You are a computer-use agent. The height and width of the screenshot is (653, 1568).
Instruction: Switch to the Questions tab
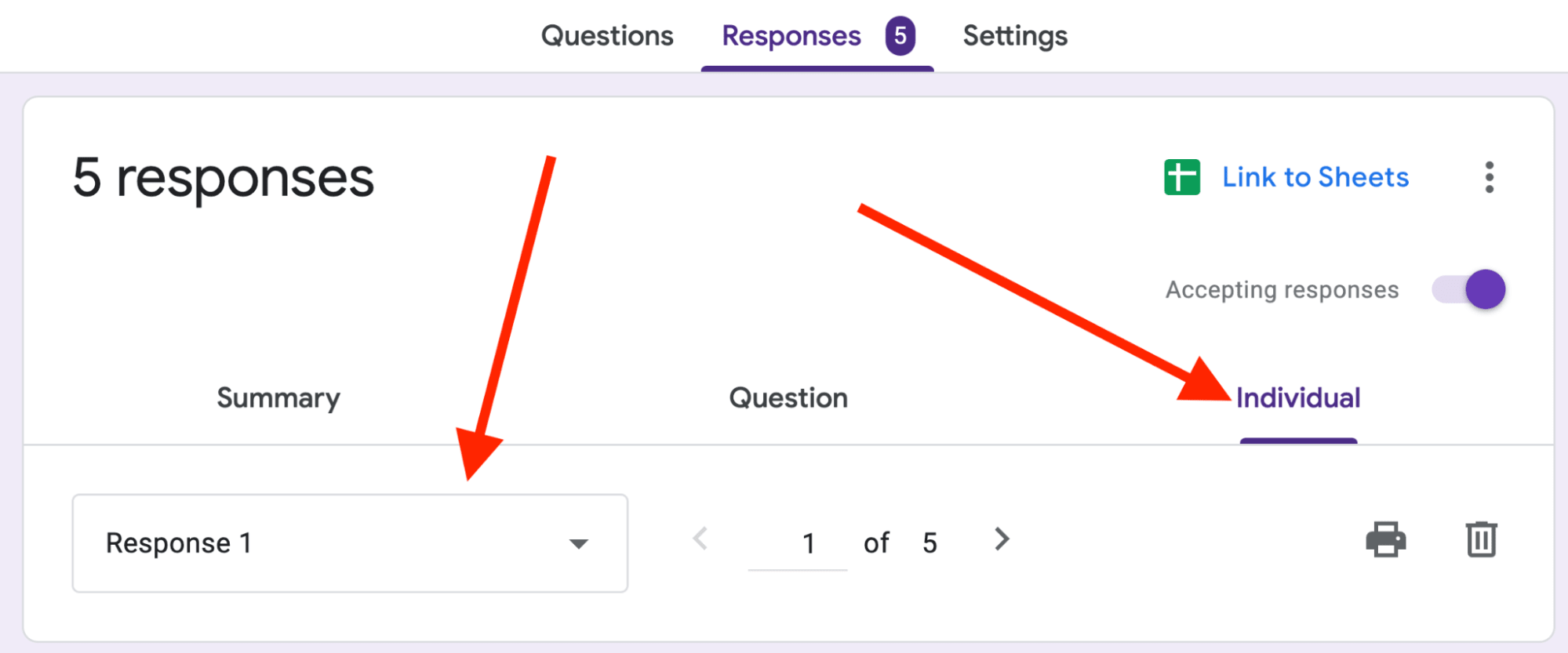(x=607, y=35)
